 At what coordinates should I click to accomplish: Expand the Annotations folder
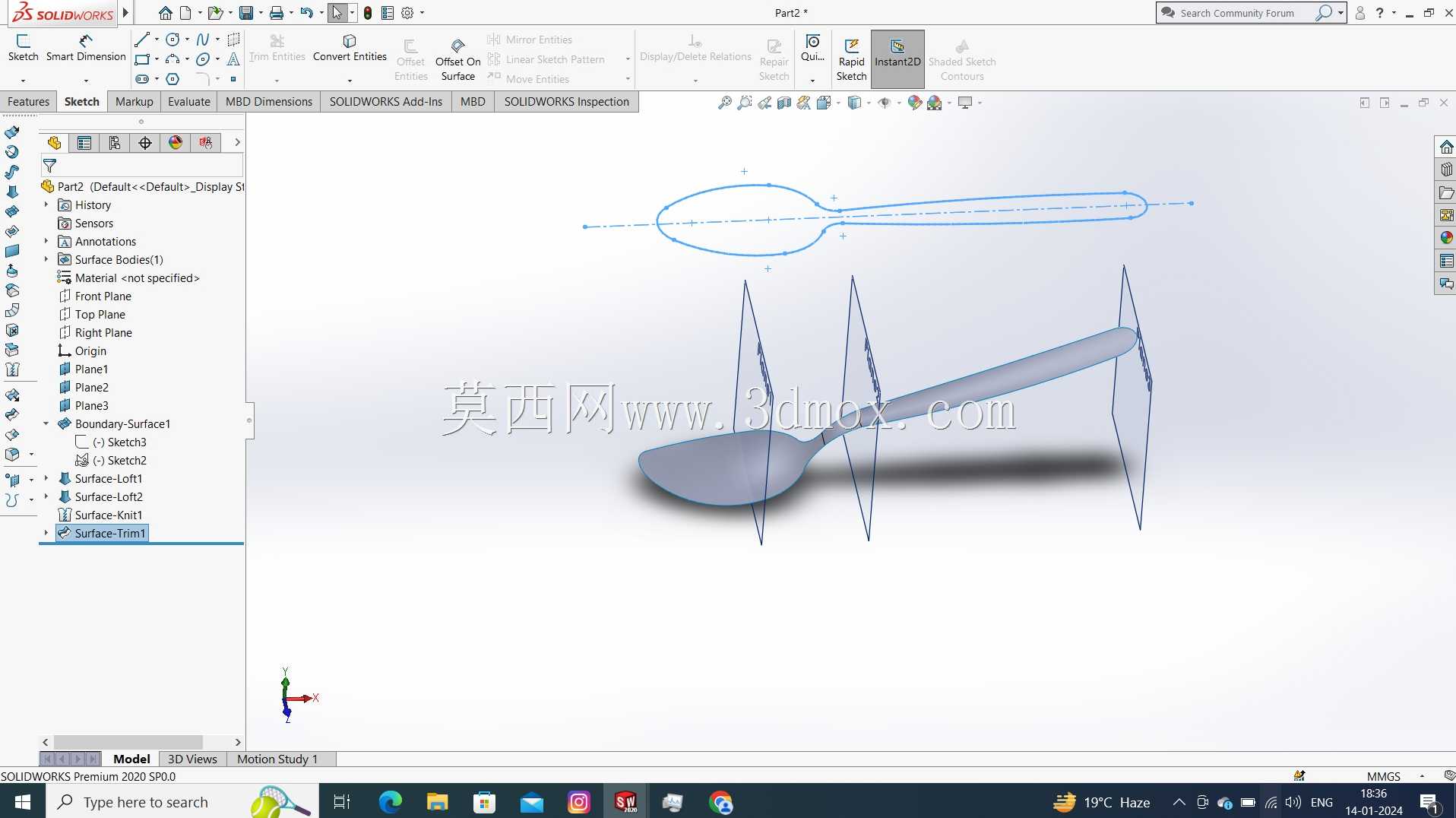pyautogui.click(x=46, y=242)
